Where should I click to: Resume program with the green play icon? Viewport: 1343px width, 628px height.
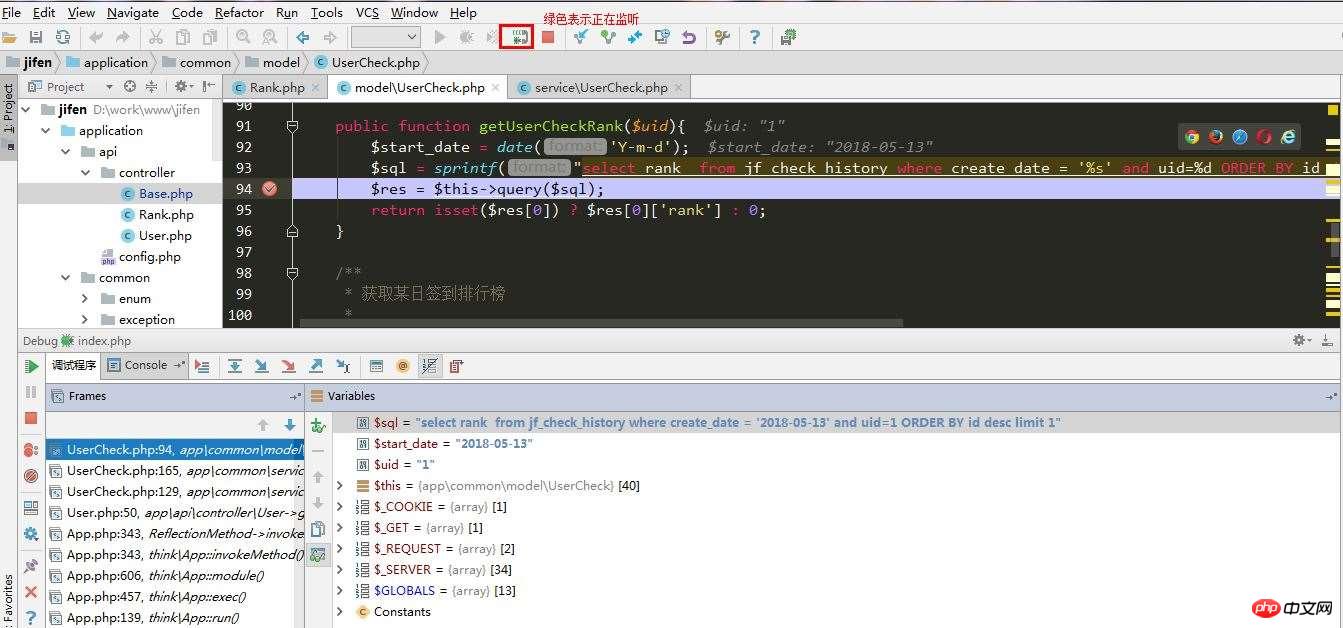(31, 367)
